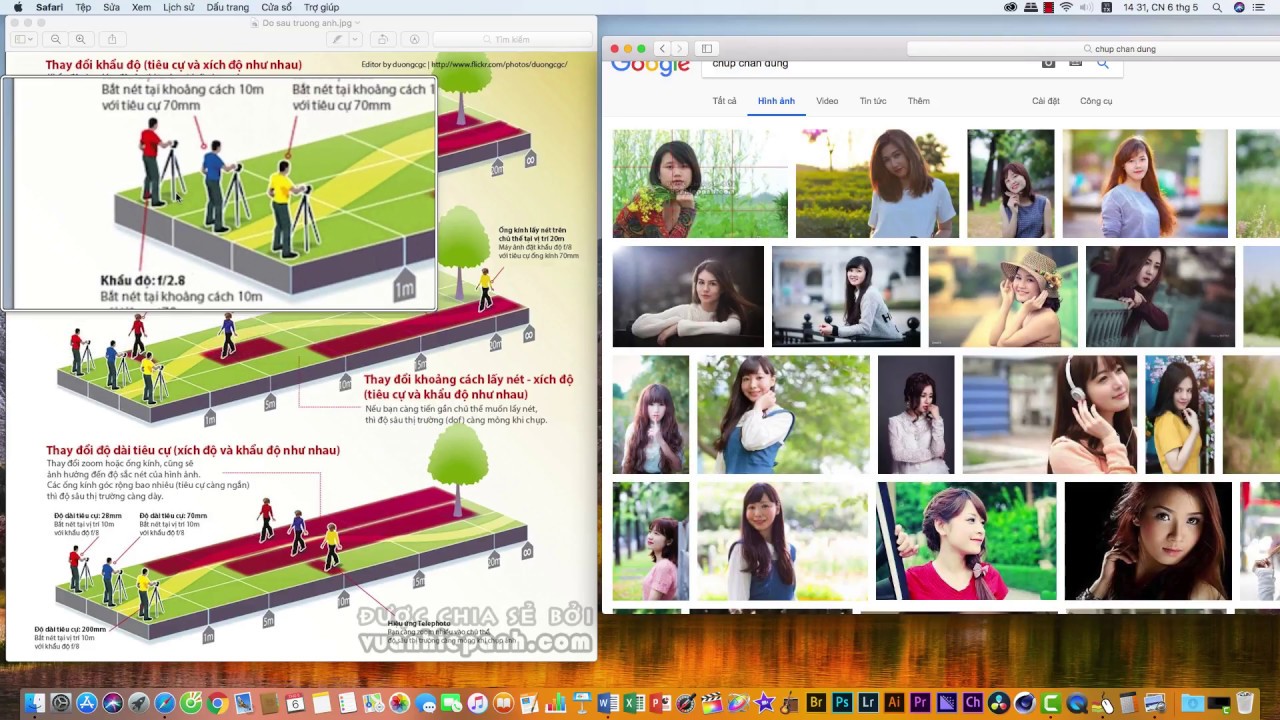Search by image using Google camera icon

point(1048,63)
